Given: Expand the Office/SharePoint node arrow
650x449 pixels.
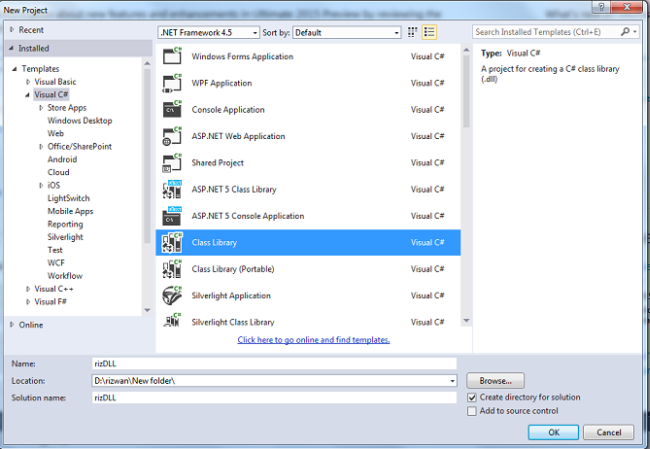Looking at the screenshot, I should [41, 146].
